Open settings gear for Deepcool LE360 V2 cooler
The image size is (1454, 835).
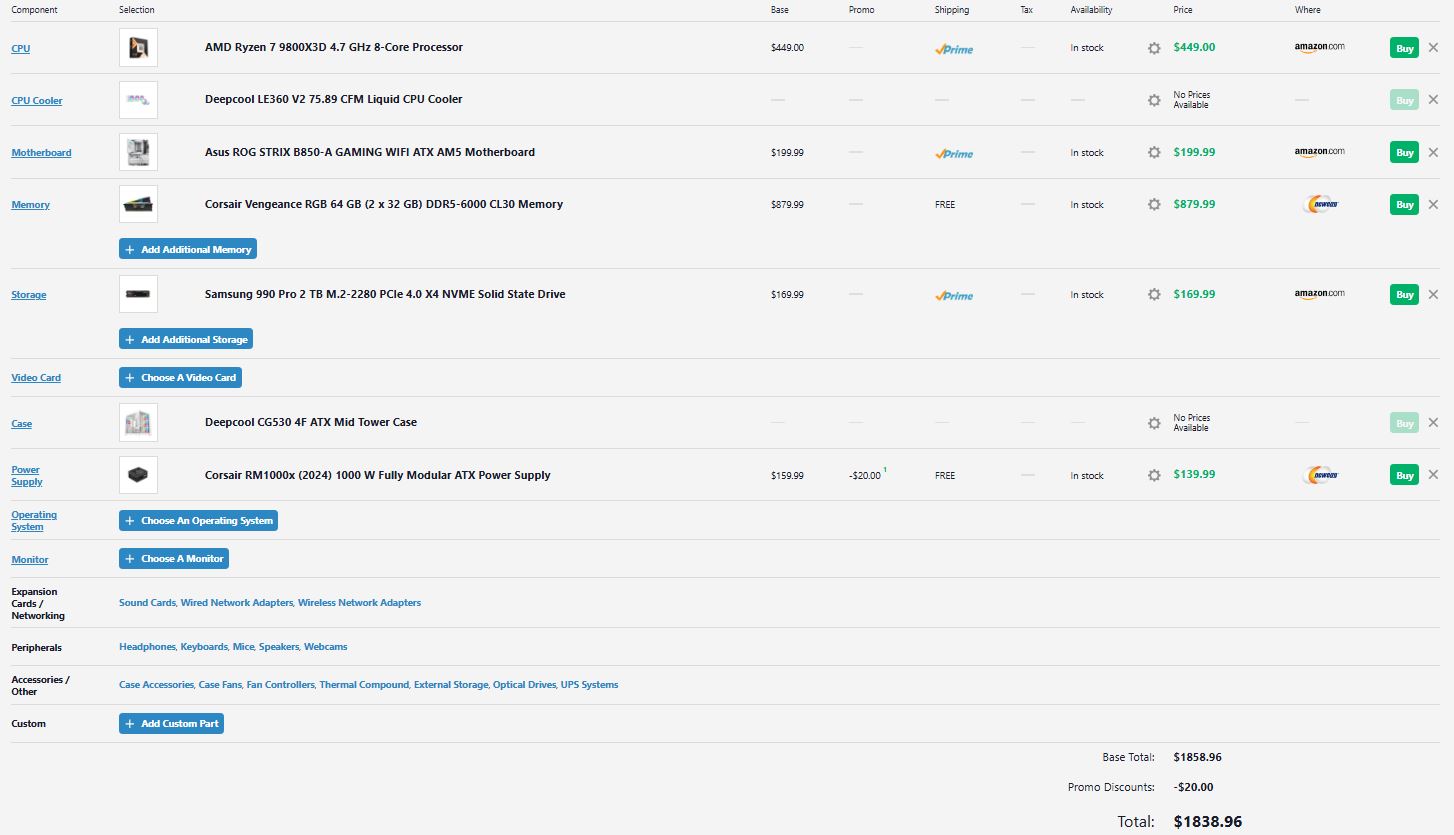(1154, 100)
